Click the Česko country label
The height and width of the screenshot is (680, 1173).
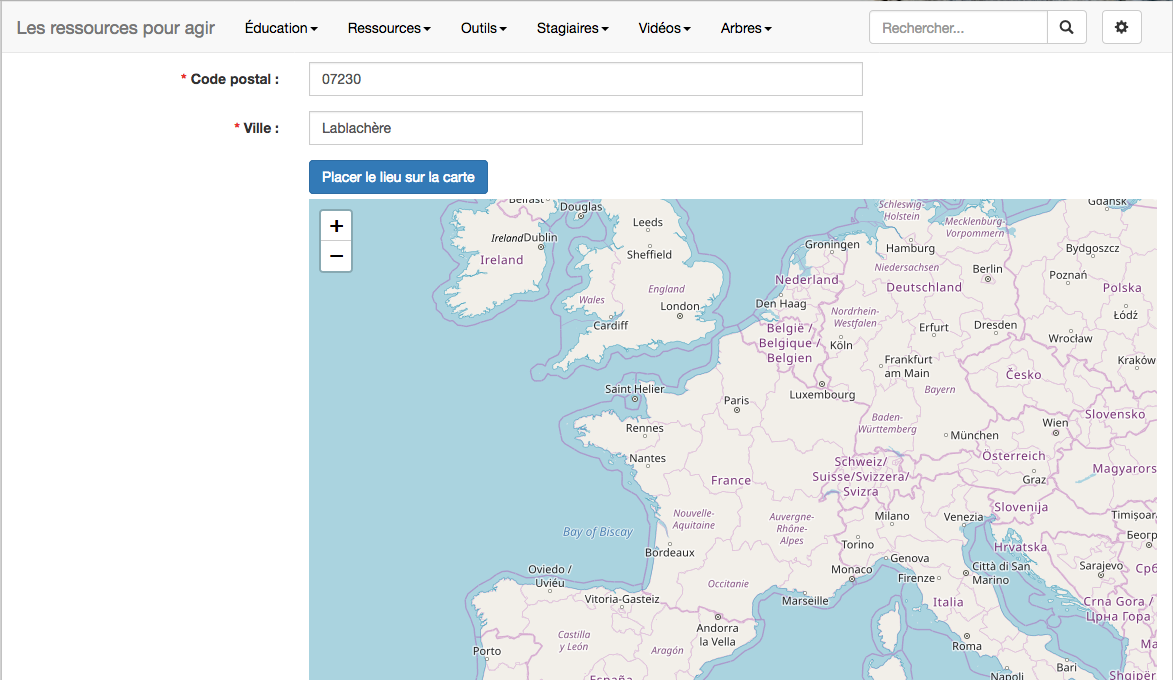click(x=1023, y=375)
